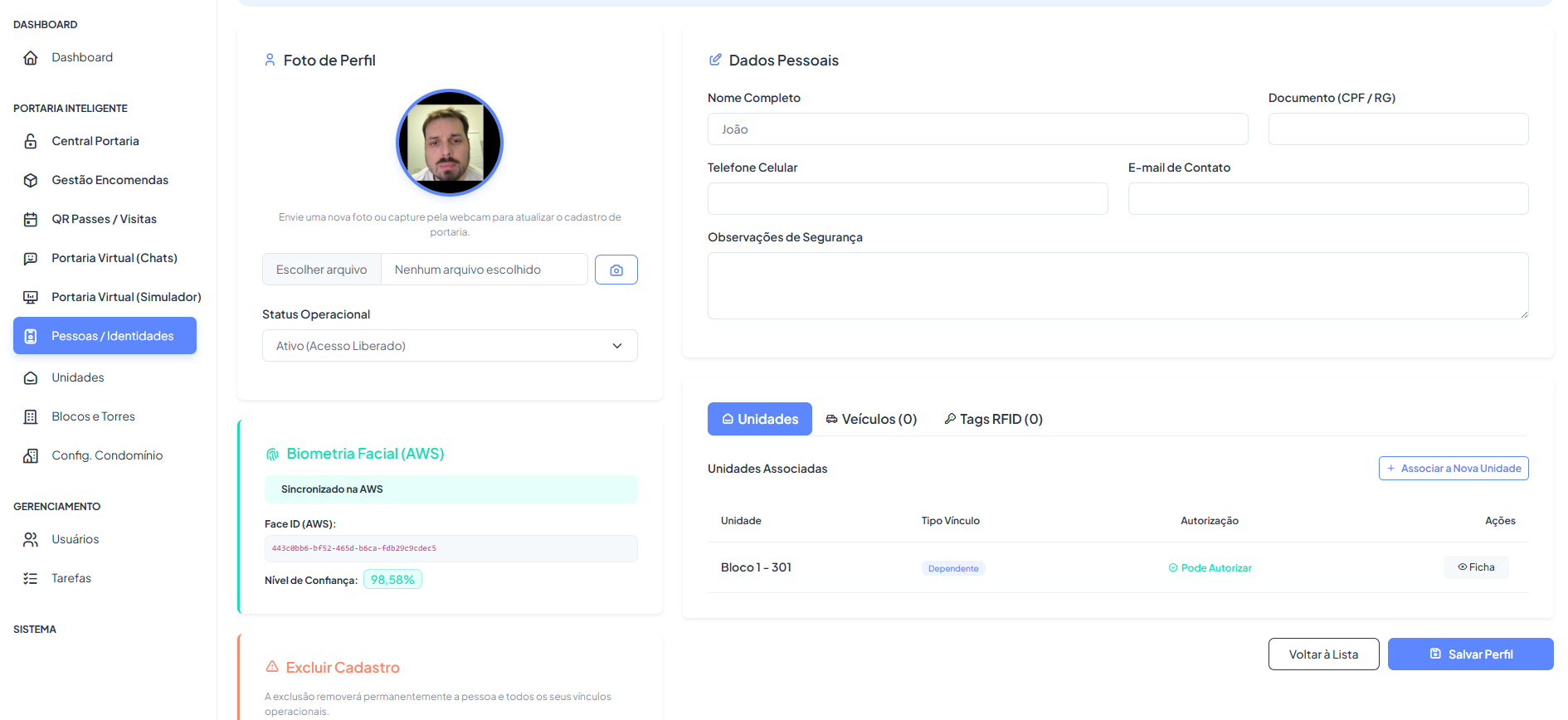The width and height of the screenshot is (1568, 720).
Task: Expand the Status Operacional dropdown
Action: click(x=450, y=346)
